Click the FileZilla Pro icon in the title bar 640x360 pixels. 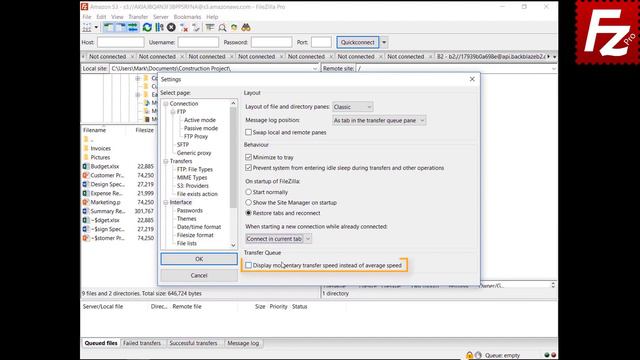click(84, 7)
